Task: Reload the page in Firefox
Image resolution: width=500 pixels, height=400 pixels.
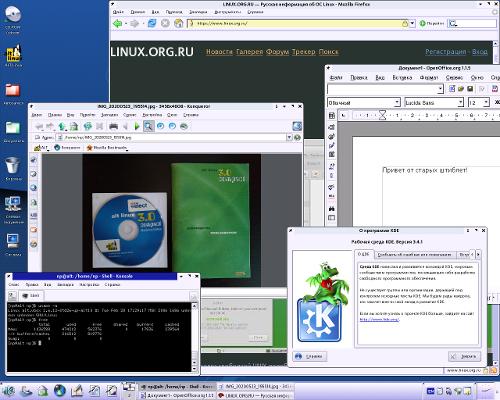Action: (152, 23)
